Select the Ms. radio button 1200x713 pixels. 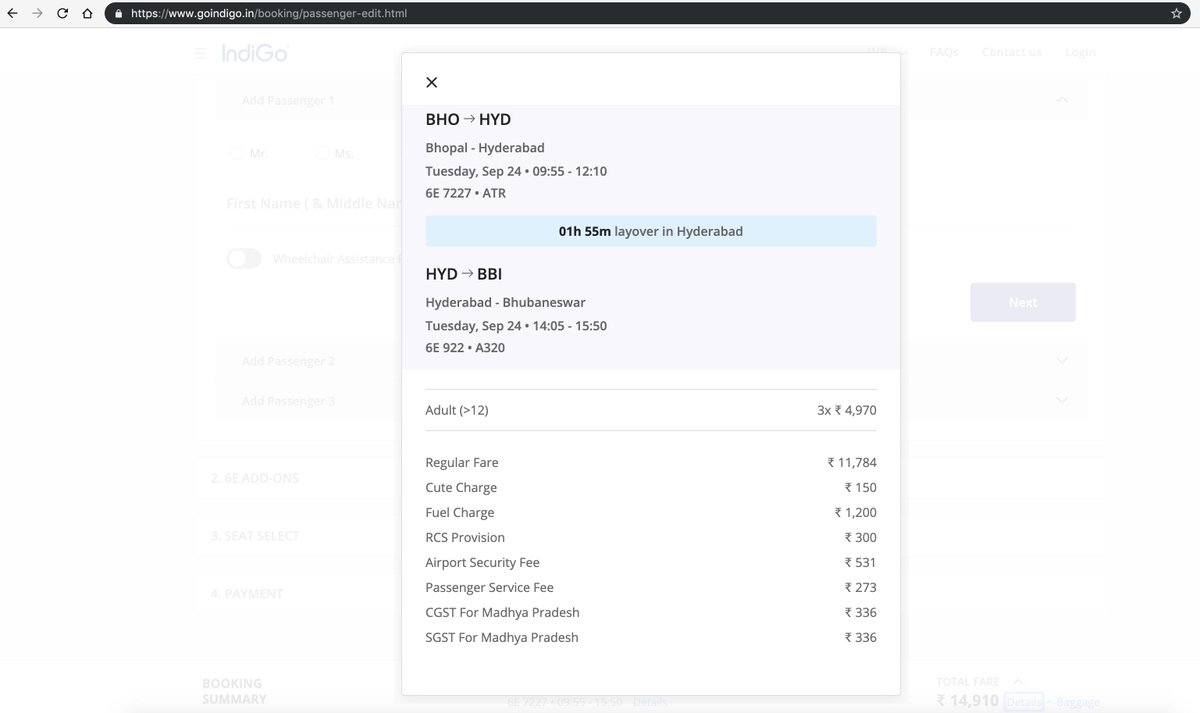pos(322,153)
